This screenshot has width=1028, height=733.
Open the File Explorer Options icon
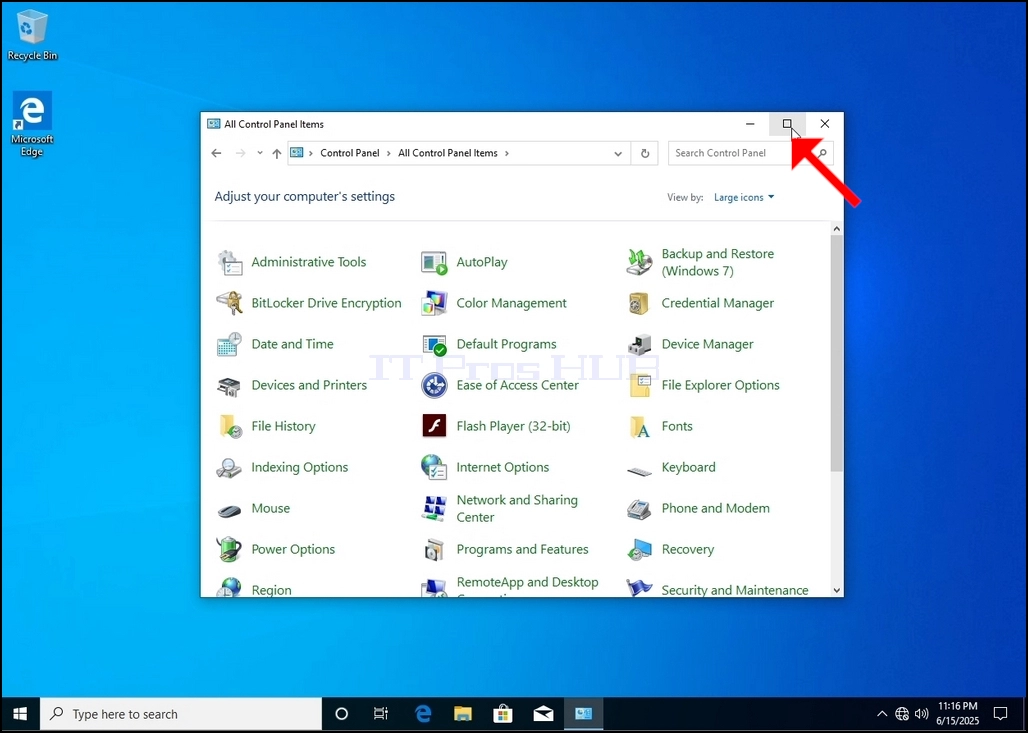pyautogui.click(x=639, y=386)
